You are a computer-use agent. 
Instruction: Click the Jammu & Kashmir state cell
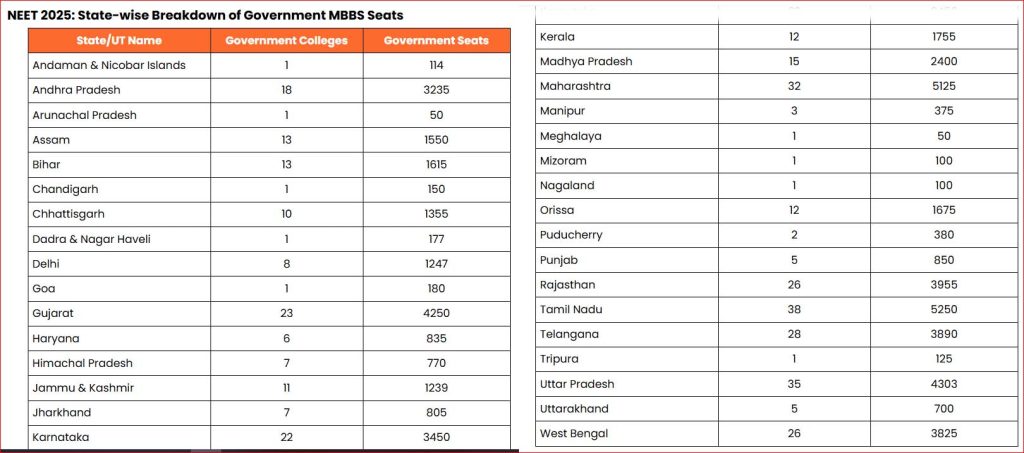point(83,388)
